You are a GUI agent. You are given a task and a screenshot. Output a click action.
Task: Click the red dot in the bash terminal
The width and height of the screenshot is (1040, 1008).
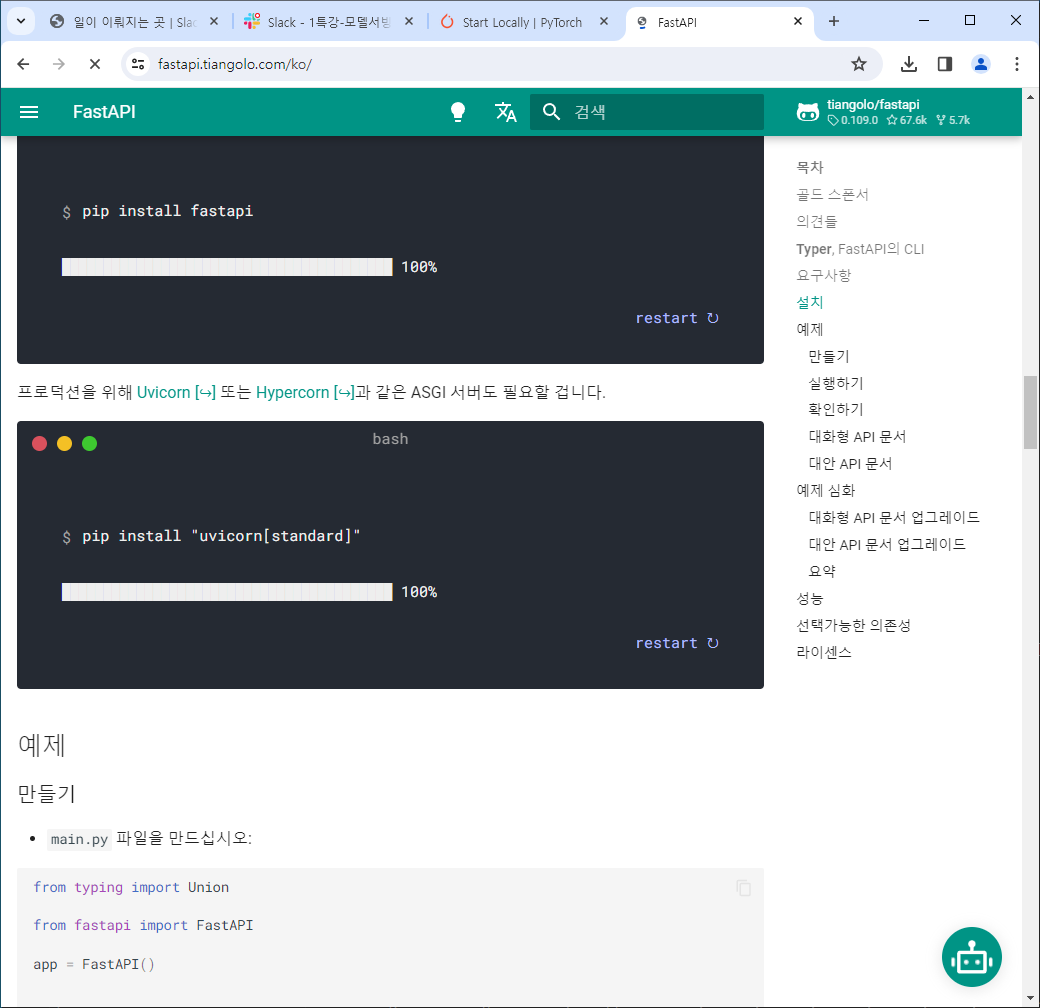coord(40,443)
